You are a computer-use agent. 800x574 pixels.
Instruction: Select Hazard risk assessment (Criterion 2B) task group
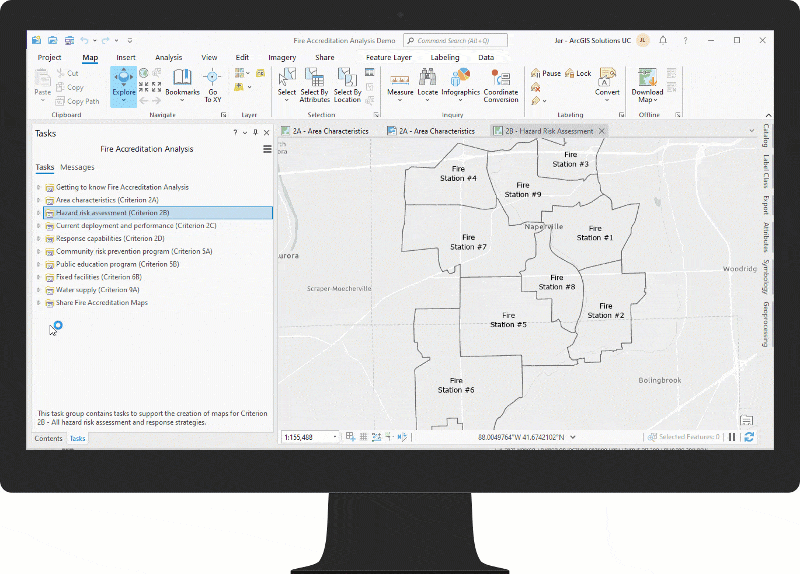[x=157, y=213]
